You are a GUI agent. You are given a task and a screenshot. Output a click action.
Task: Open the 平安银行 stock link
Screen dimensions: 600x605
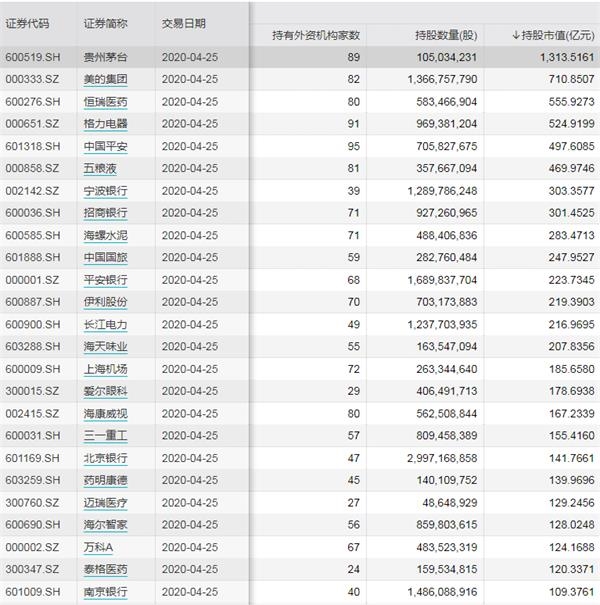click(105, 280)
